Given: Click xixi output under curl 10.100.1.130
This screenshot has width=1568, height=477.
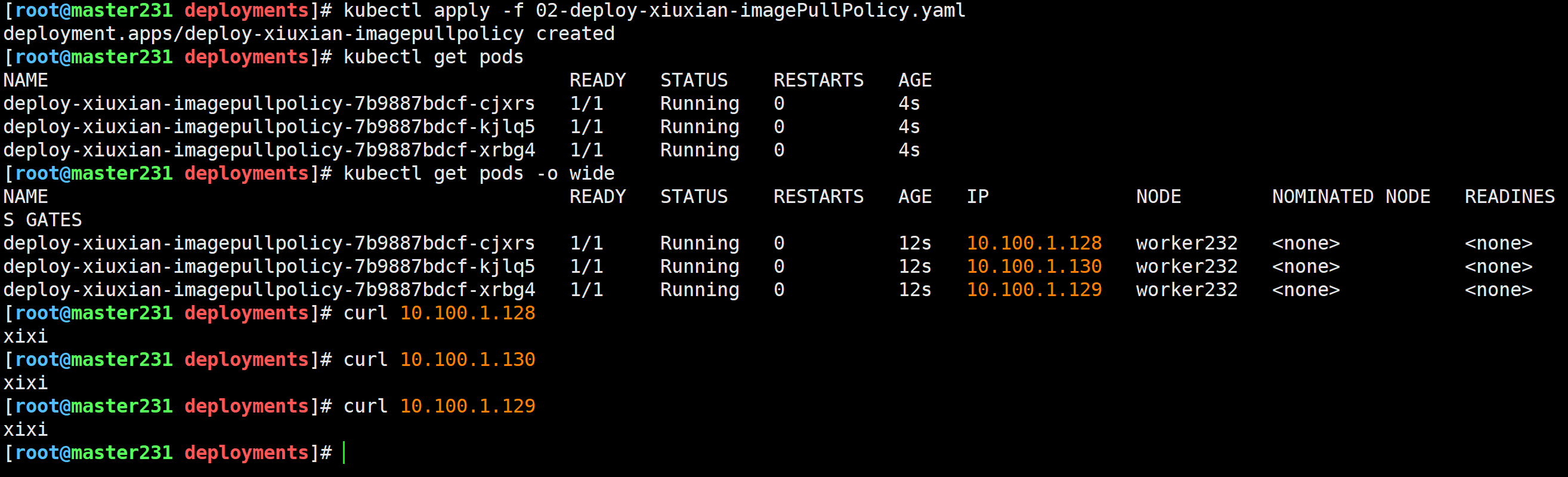Looking at the screenshot, I should pos(26,383).
